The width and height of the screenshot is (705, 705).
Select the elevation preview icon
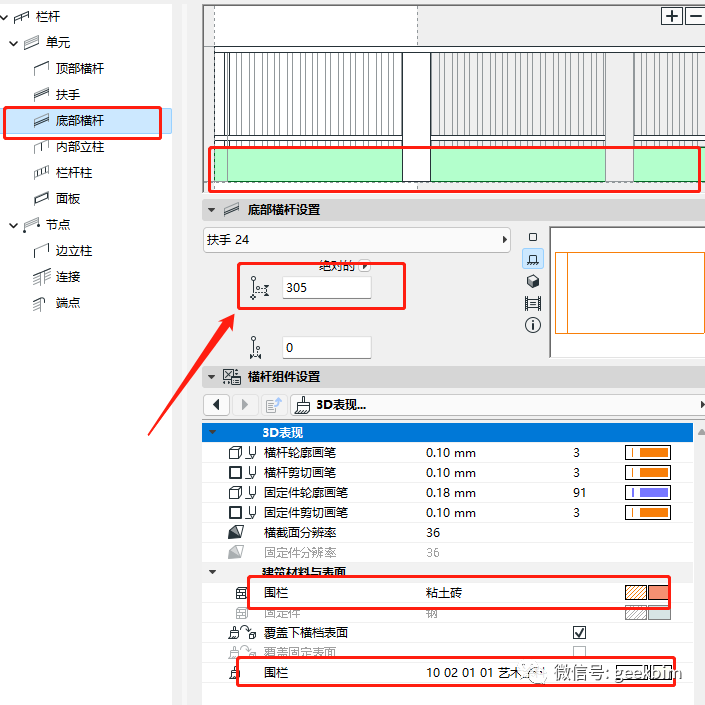[x=533, y=259]
